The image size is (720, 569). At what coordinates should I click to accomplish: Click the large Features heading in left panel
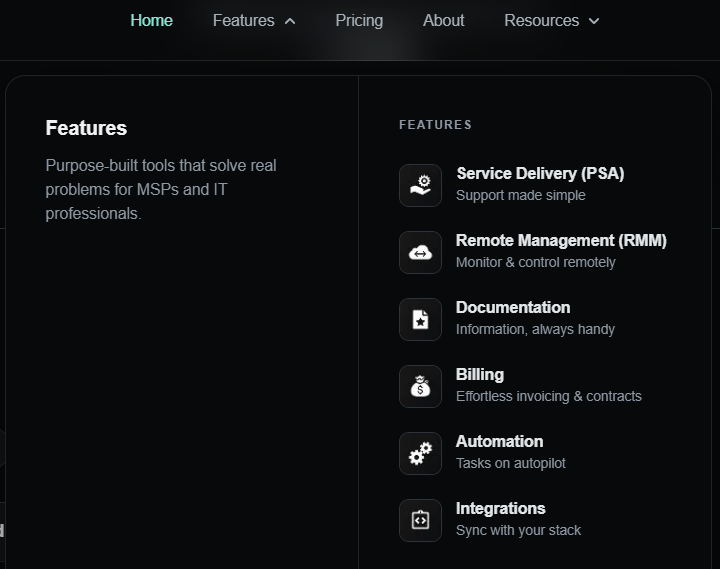(x=86, y=128)
